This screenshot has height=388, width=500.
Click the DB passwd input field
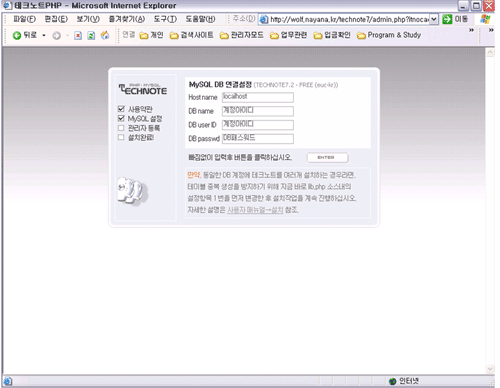click(258, 138)
